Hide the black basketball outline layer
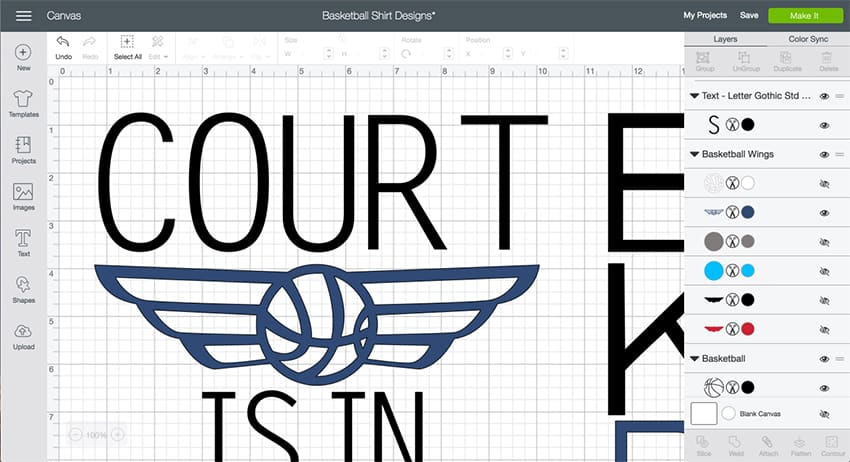850x462 pixels. point(824,388)
